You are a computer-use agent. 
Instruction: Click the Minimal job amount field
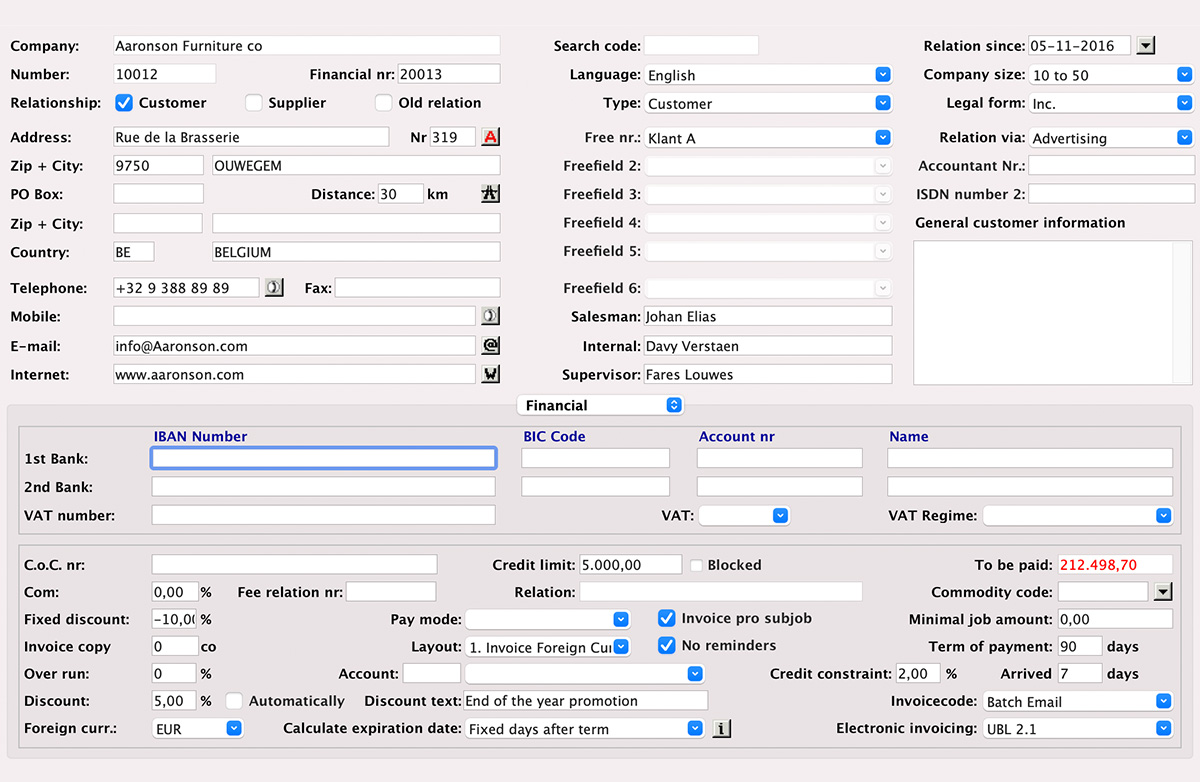point(1115,619)
